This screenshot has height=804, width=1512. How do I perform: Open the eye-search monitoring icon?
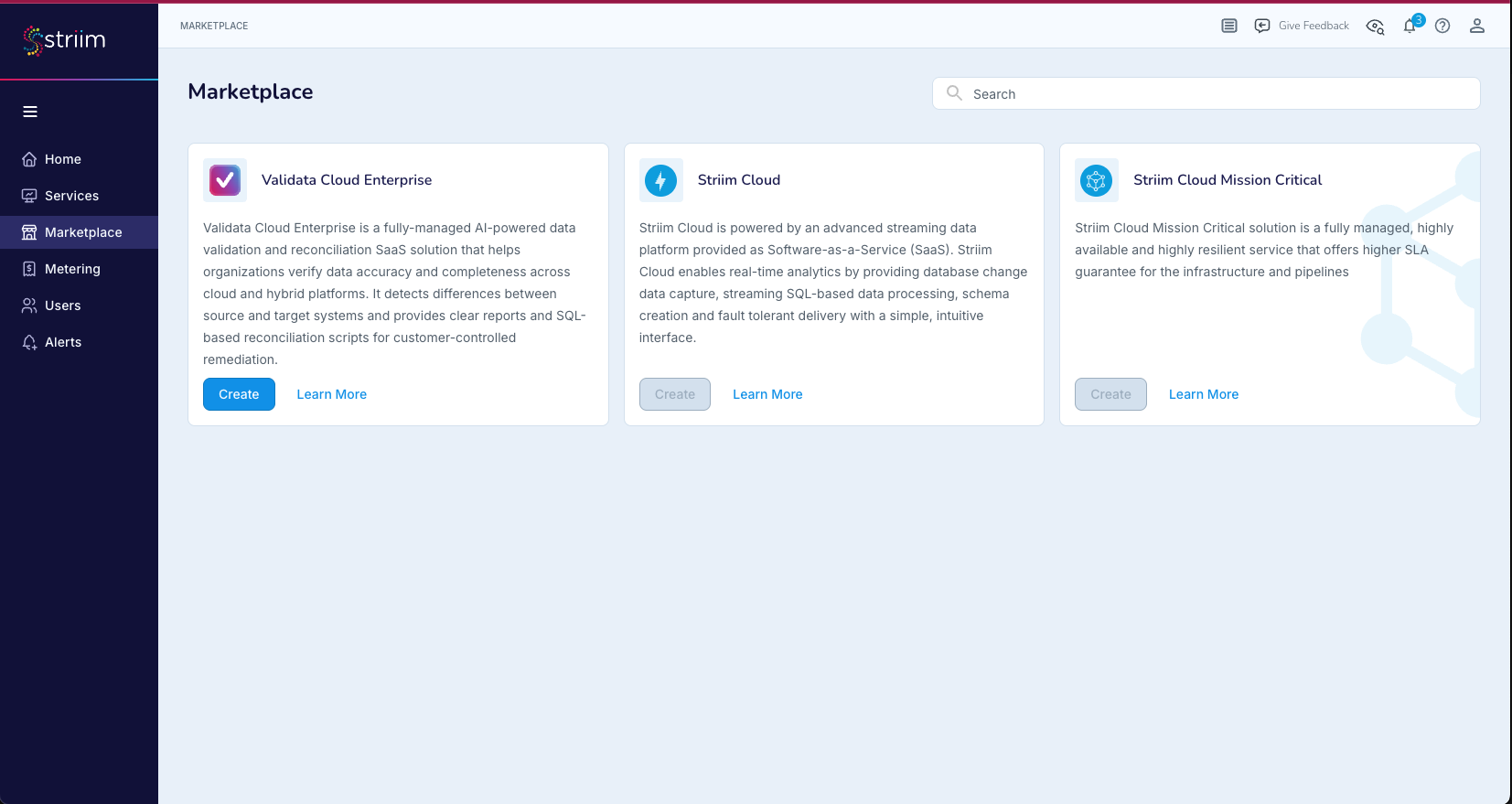click(x=1375, y=27)
